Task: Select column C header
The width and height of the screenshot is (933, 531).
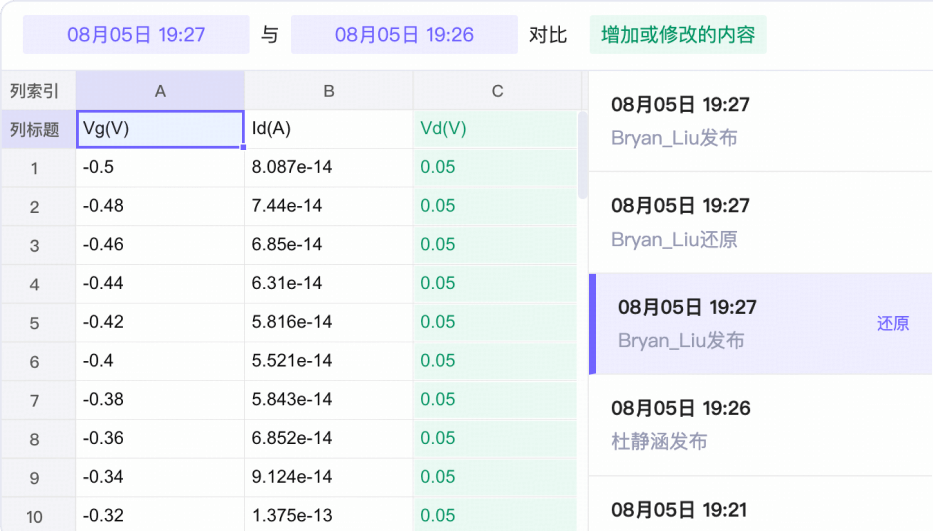Action: (x=497, y=91)
